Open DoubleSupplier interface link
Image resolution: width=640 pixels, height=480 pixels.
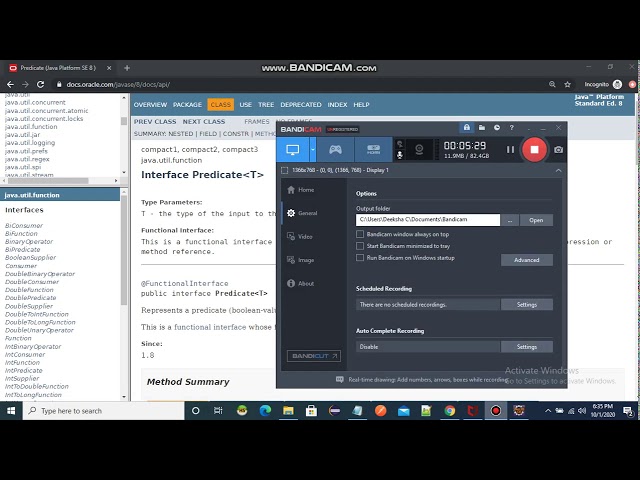coord(29,306)
